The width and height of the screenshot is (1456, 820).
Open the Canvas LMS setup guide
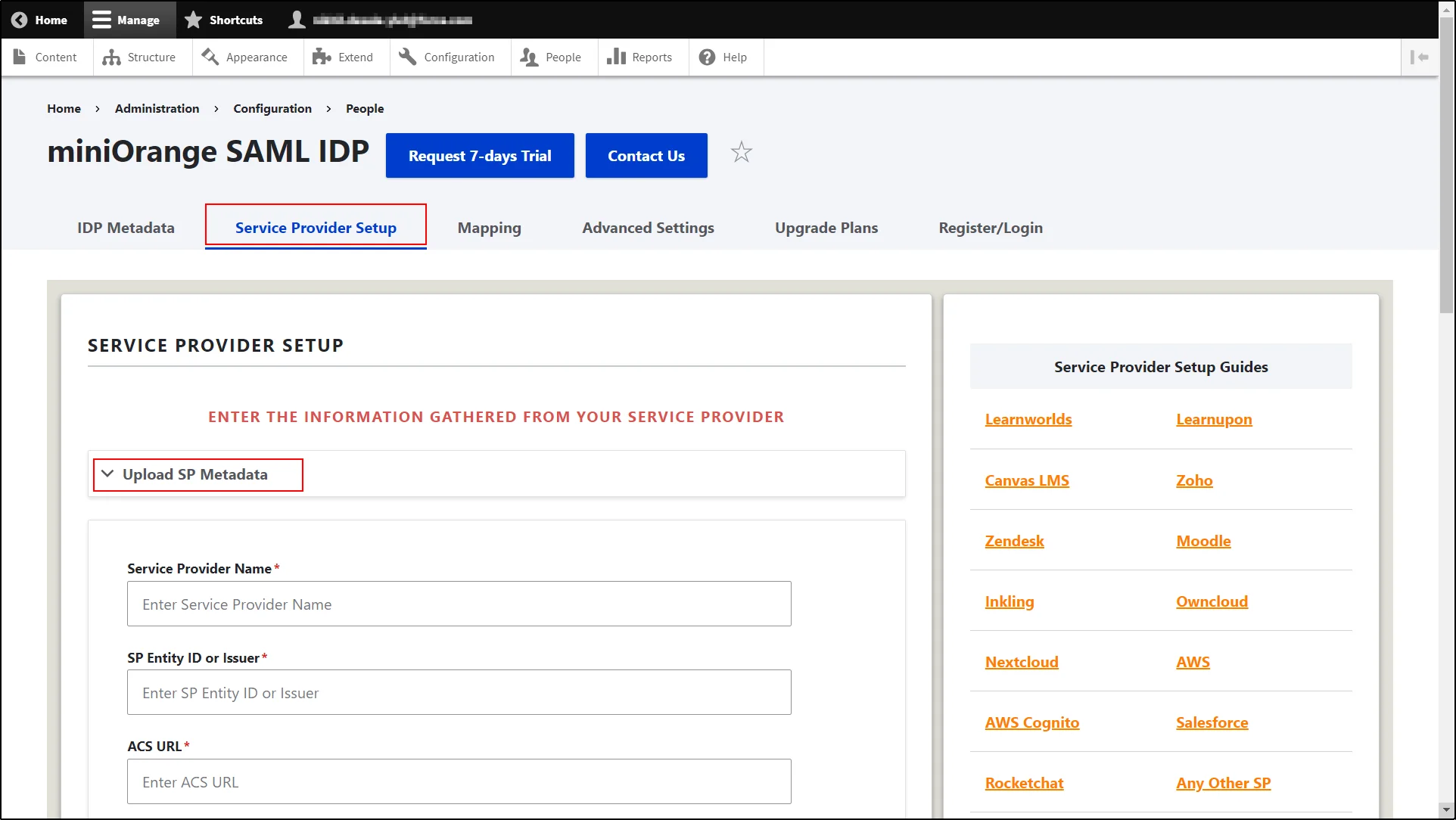[x=1027, y=480]
